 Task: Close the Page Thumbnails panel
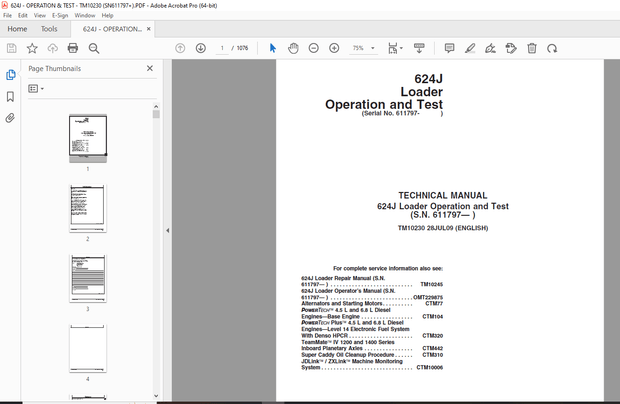coord(150,68)
